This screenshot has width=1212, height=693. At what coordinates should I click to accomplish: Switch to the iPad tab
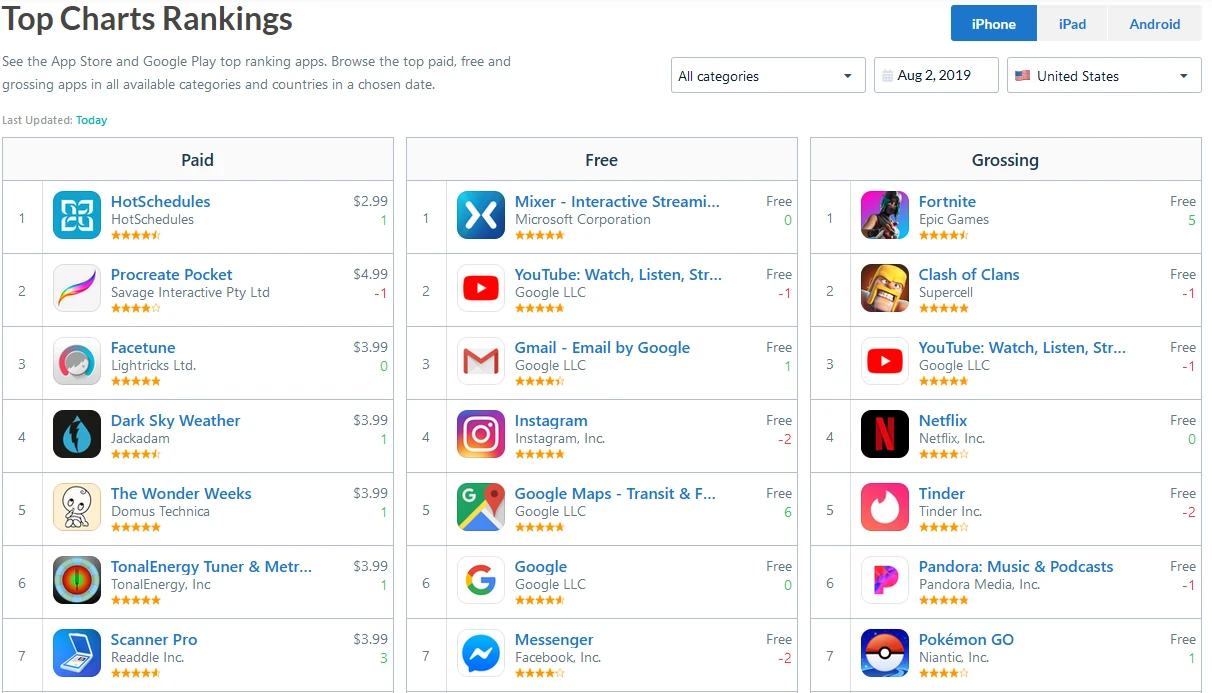click(x=1072, y=24)
